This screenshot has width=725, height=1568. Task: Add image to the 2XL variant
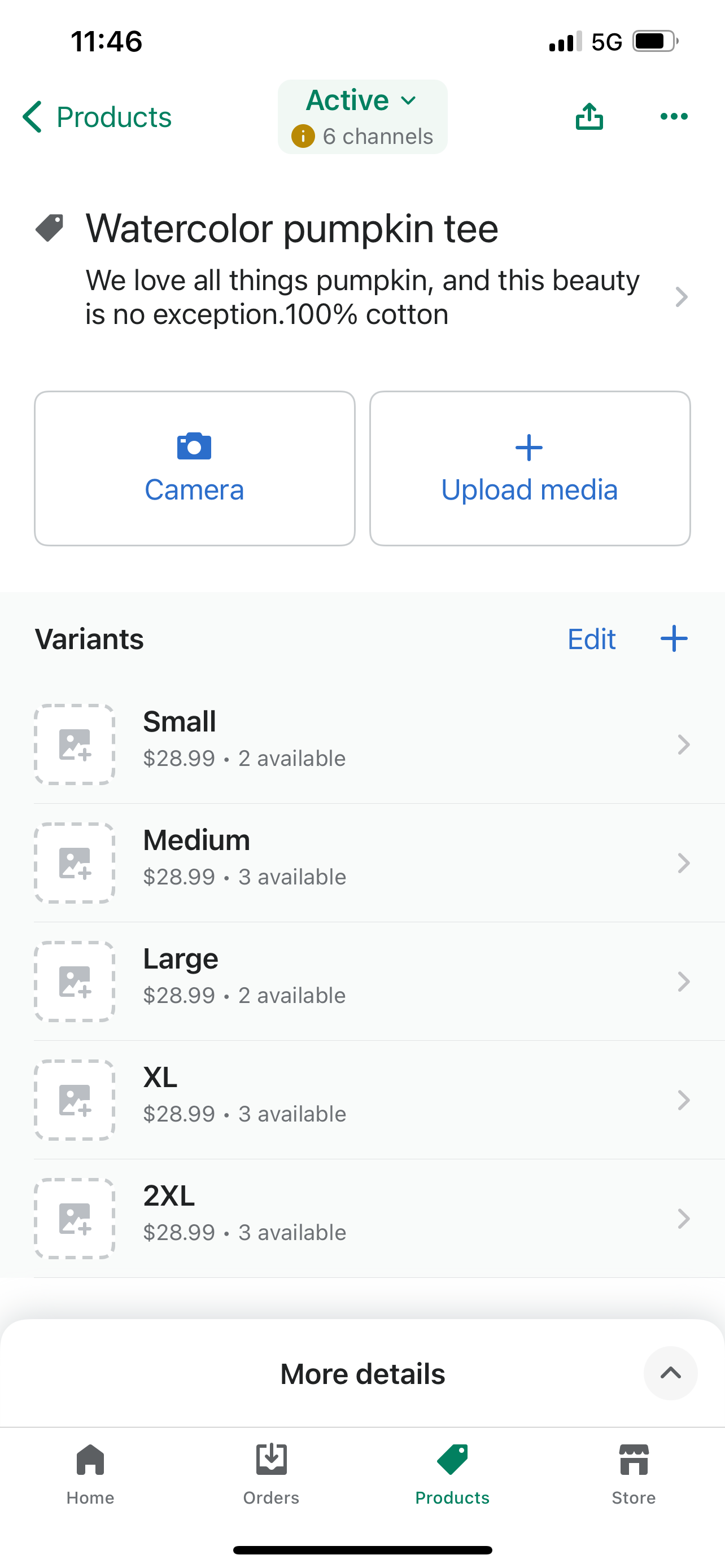[x=75, y=1218]
